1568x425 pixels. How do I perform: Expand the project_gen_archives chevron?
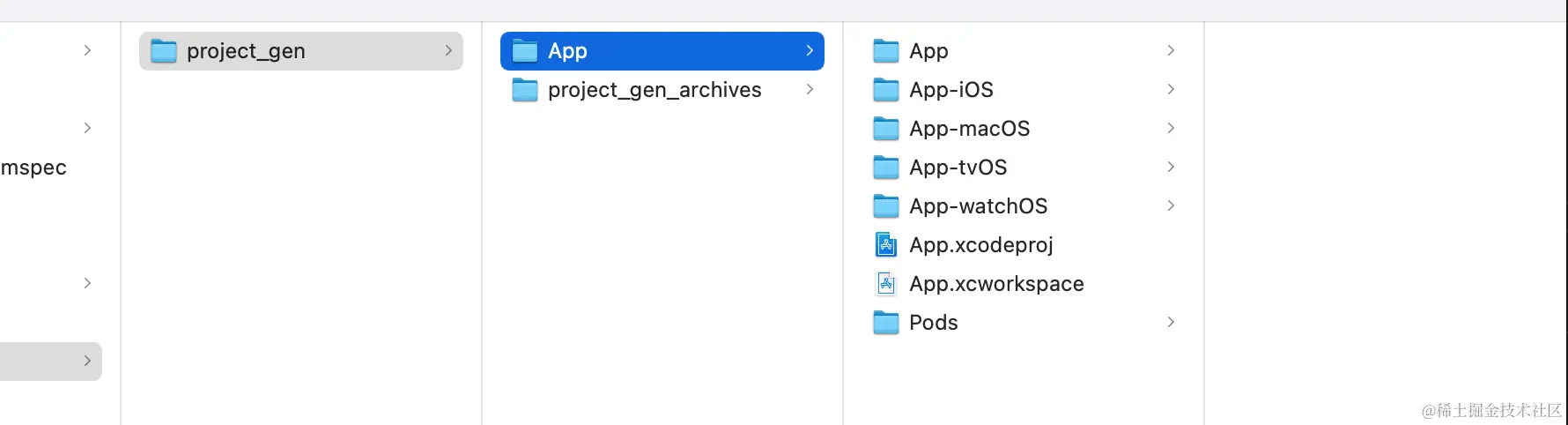click(810, 90)
